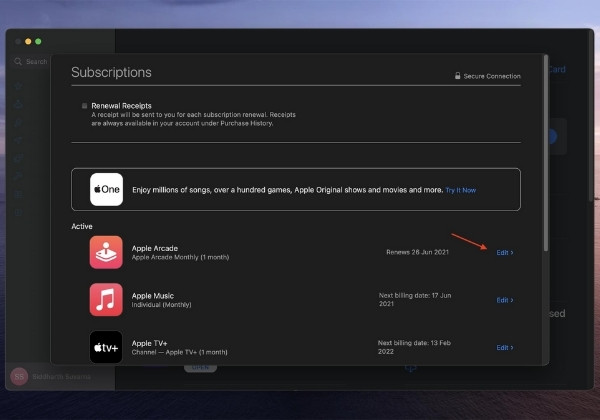Follow the Try It Now link
The height and width of the screenshot is (420, 600).
coord(461,190)
